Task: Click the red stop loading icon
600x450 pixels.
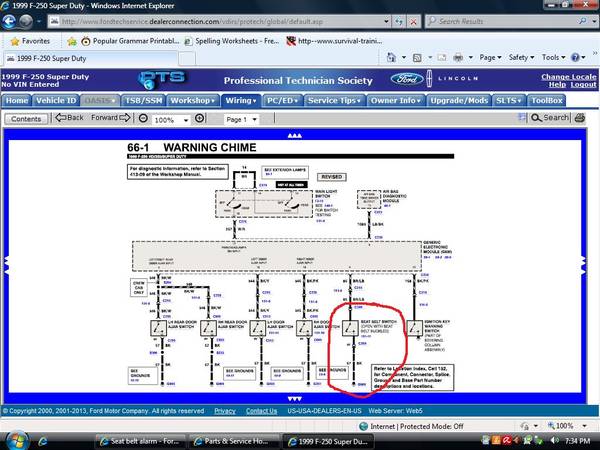Action: (413, 21)
